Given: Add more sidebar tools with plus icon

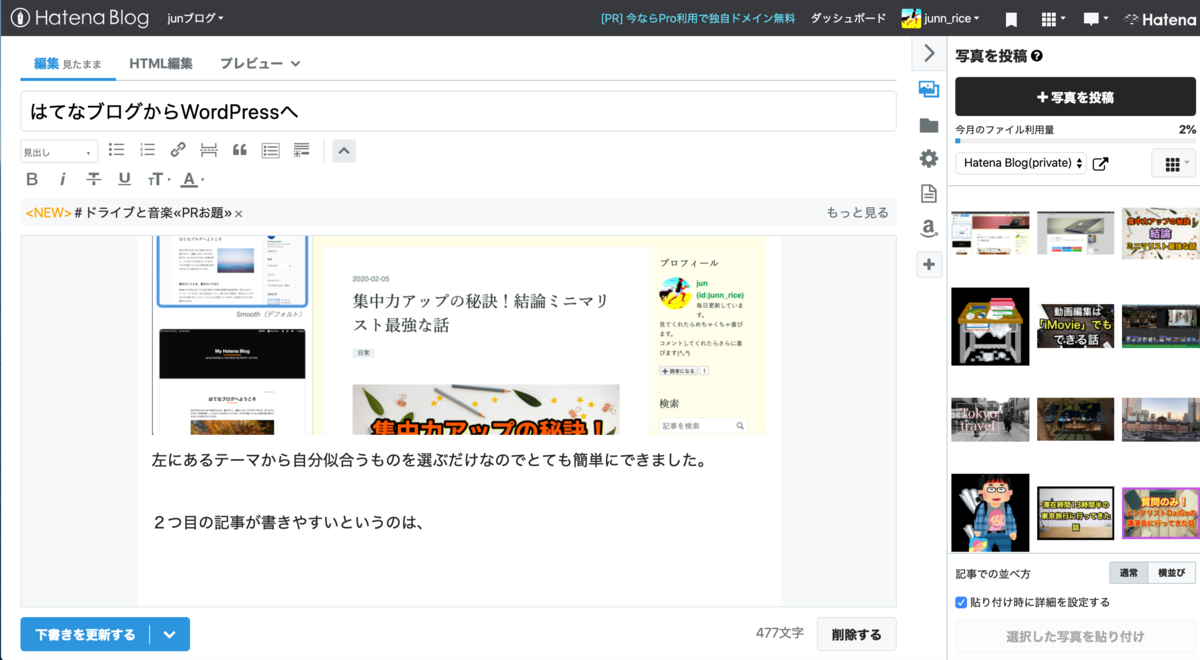Looking at the screenshot, I should [x=929, y=264].
